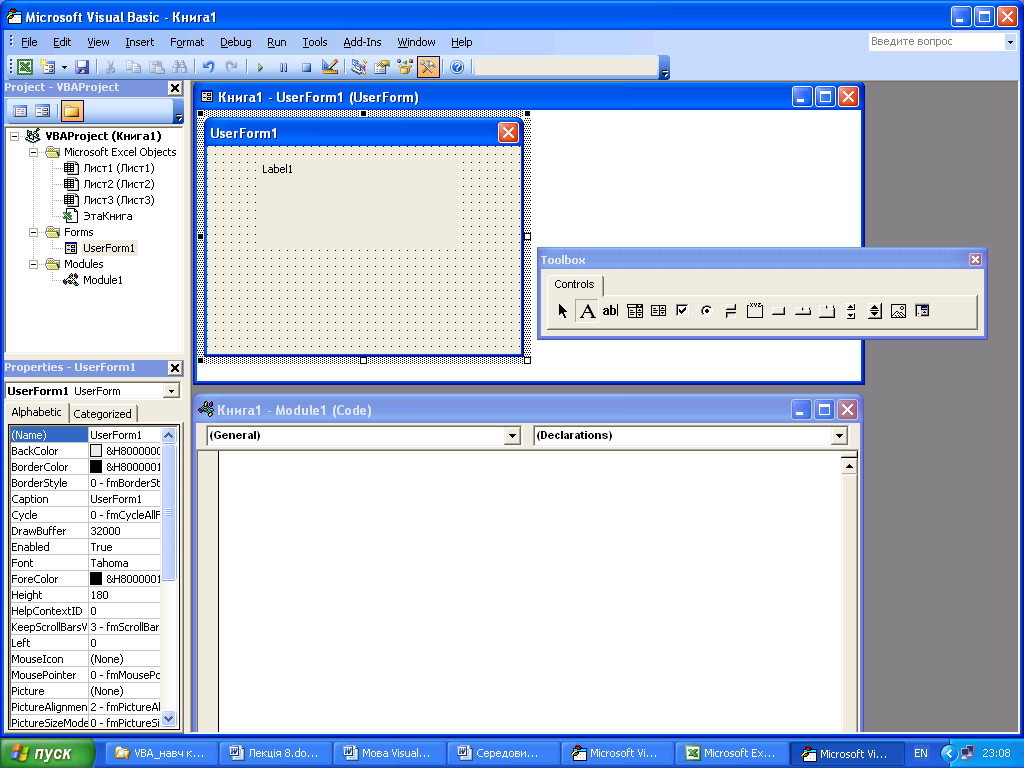
Task: Run the macro with the play icon
Action: coord(260,67)
